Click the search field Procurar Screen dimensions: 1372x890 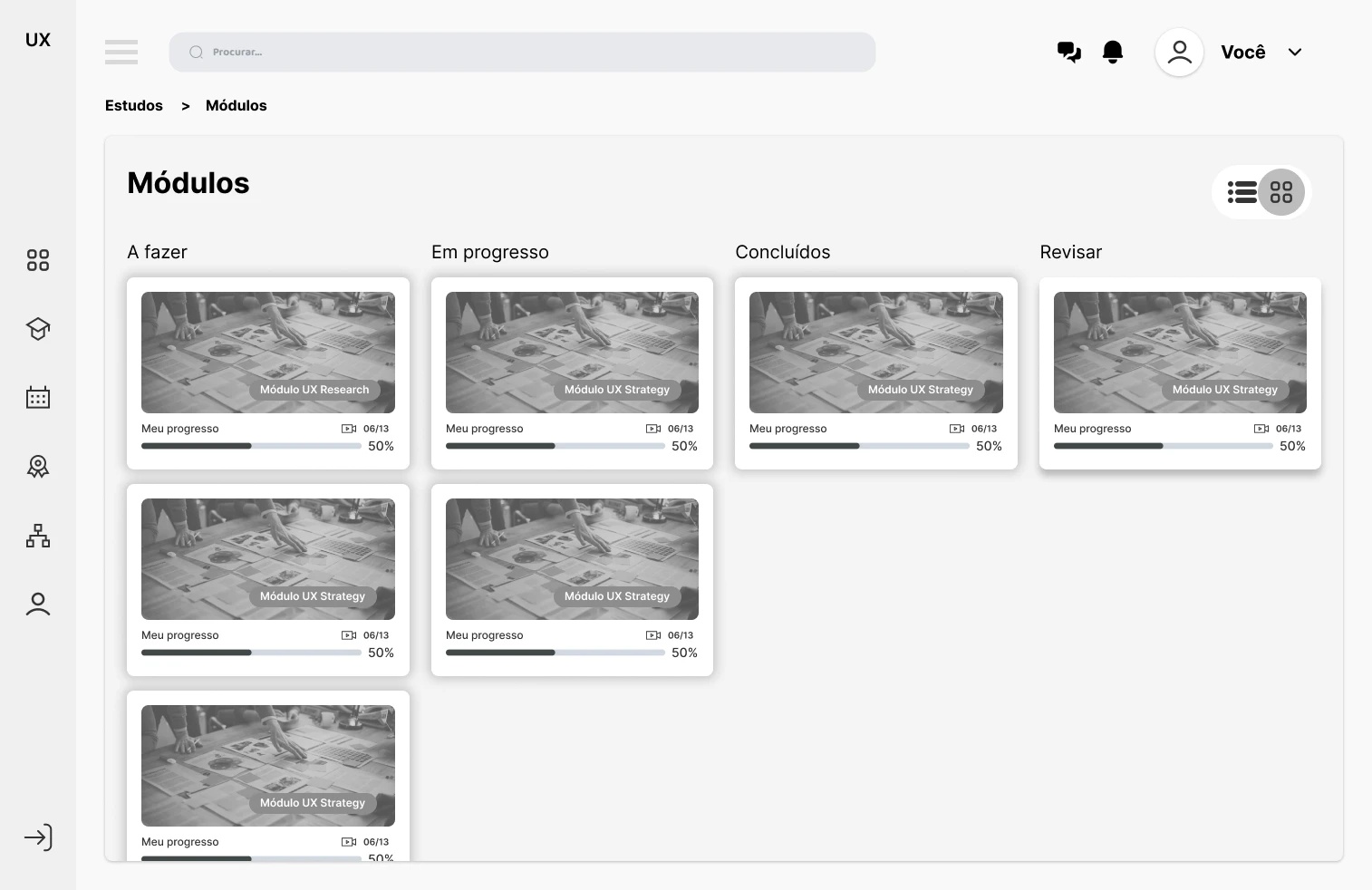point(522,52)
